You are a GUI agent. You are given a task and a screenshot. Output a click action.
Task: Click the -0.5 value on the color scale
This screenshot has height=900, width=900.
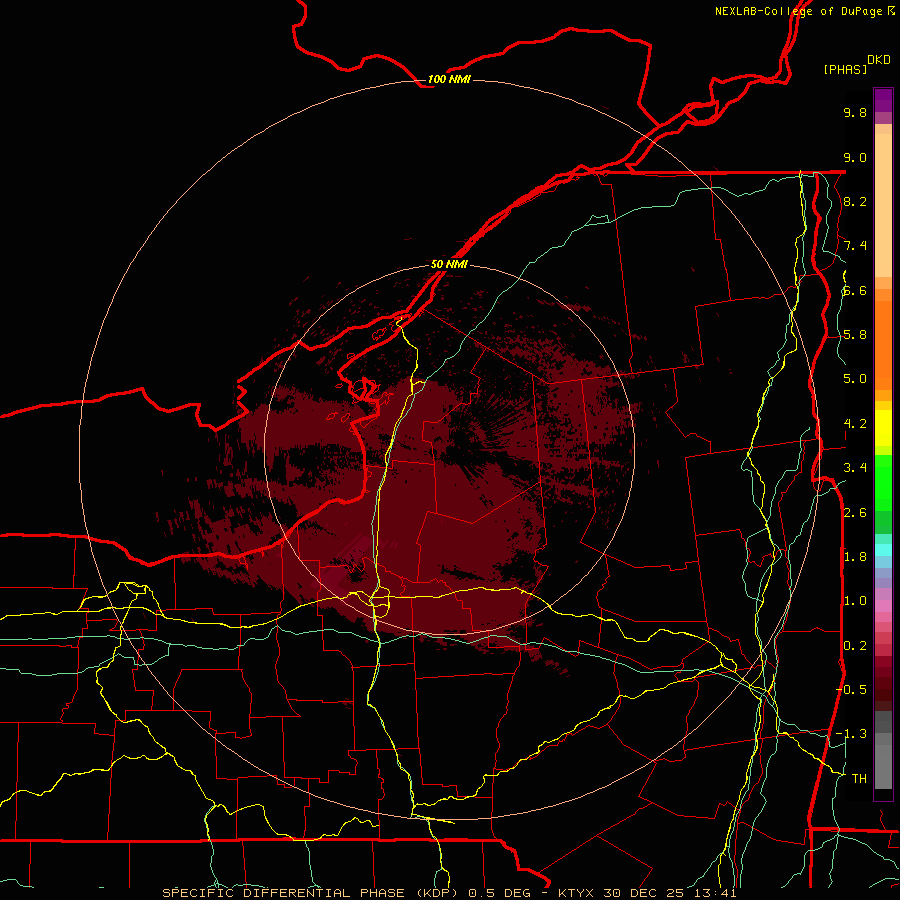(851, 690)
